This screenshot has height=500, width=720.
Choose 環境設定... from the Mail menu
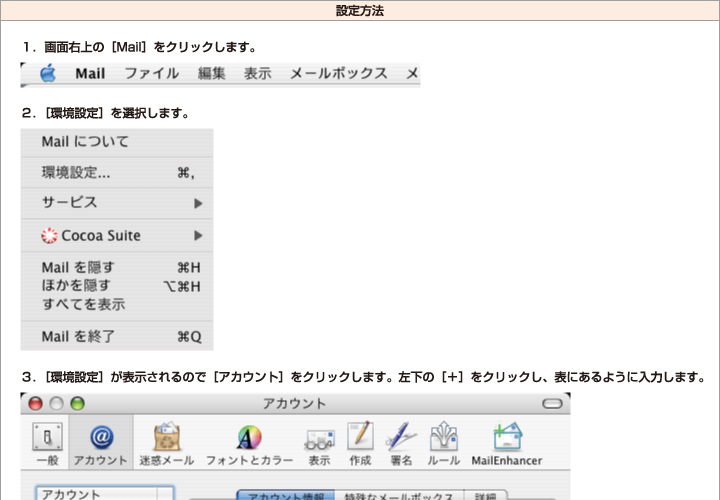point(117,173)
